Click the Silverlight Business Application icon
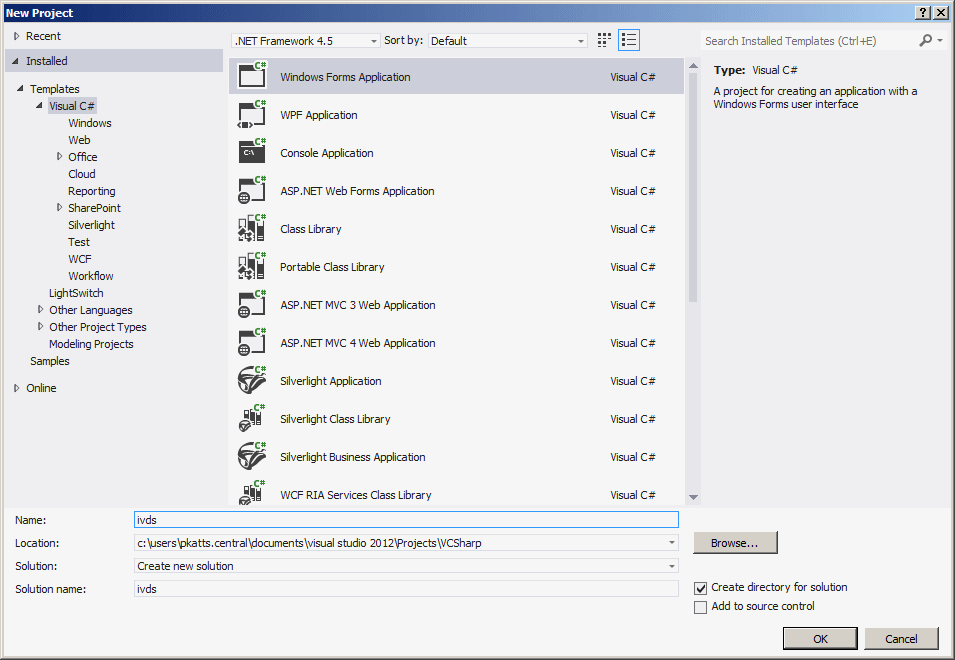This screenshot has width=955, height=660. [252, 456]
